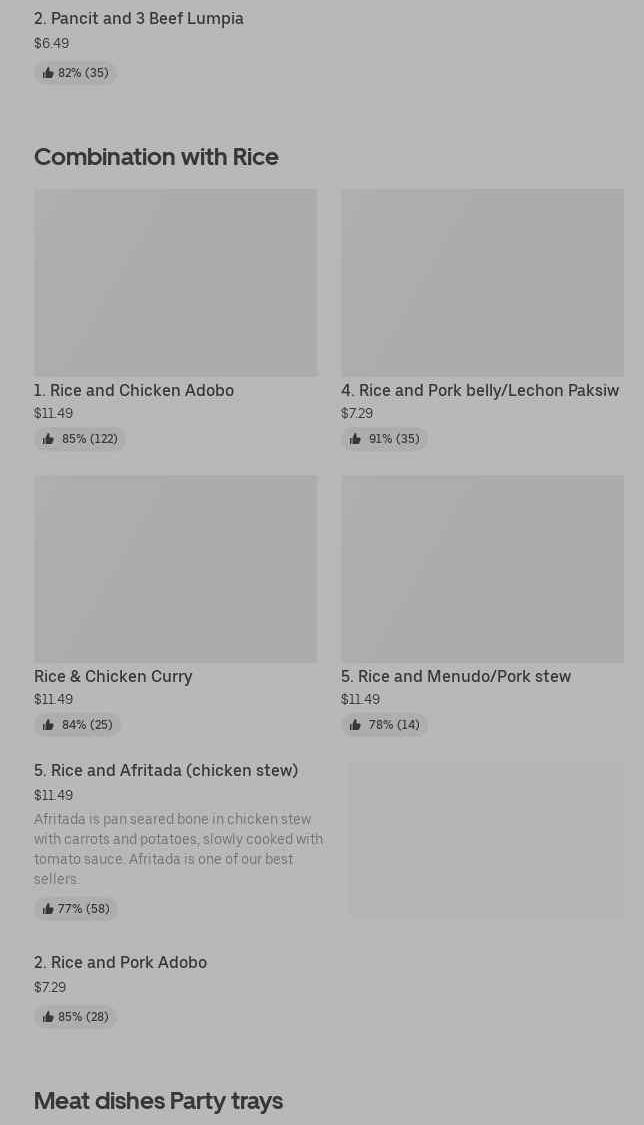Open the Rice & Chicken Curry photo
Viewport: 644px width, 1125px height.
click(x=175, y=568)
